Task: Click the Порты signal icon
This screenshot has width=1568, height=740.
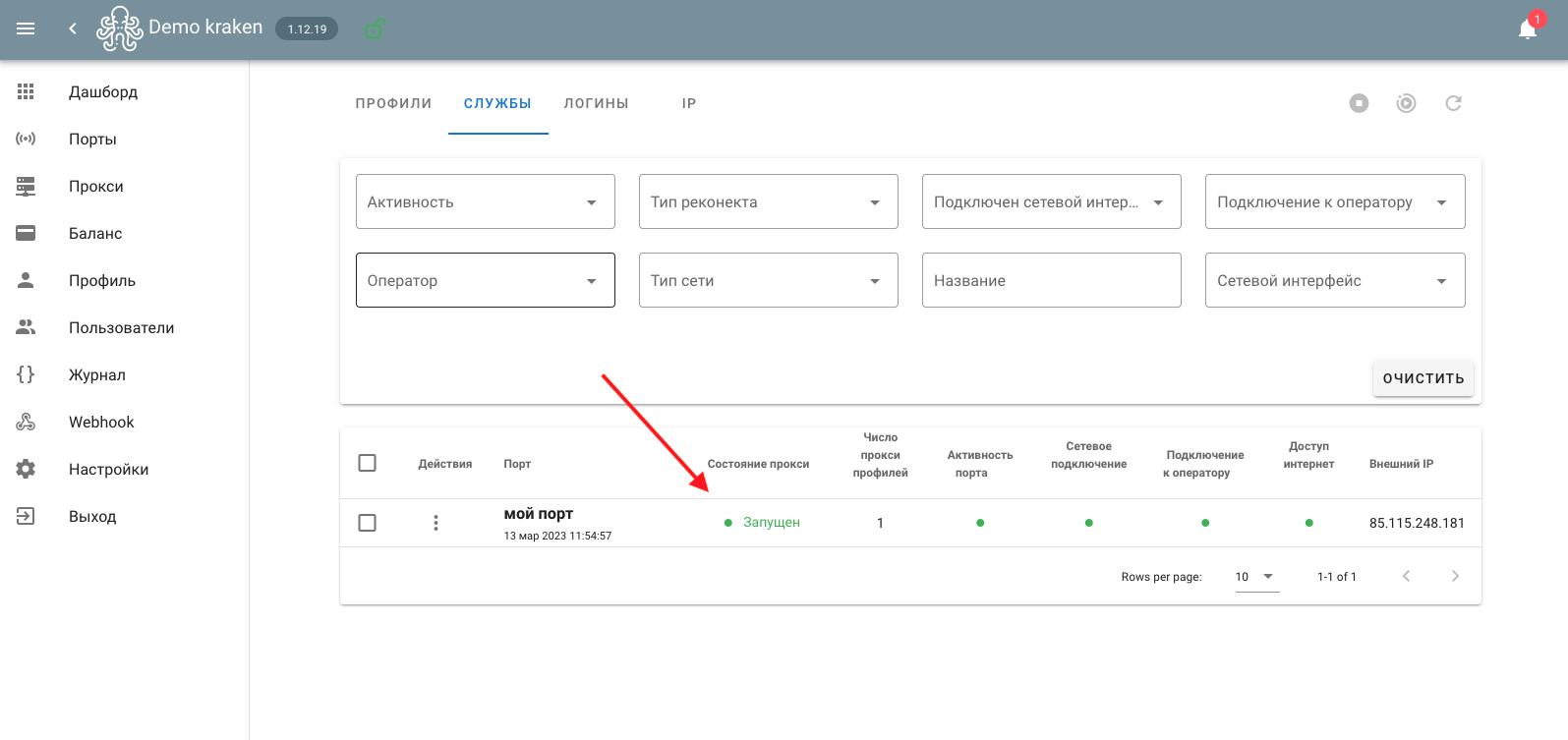Action: click(x=26, y=139)
